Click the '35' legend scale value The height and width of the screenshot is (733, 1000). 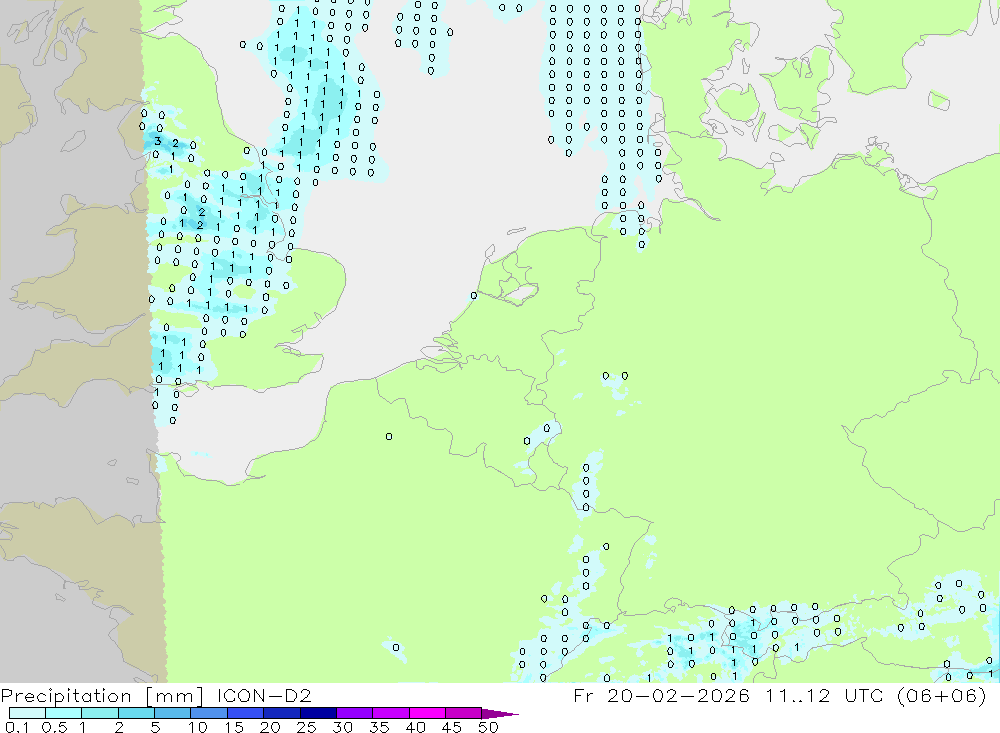[379, 727]
